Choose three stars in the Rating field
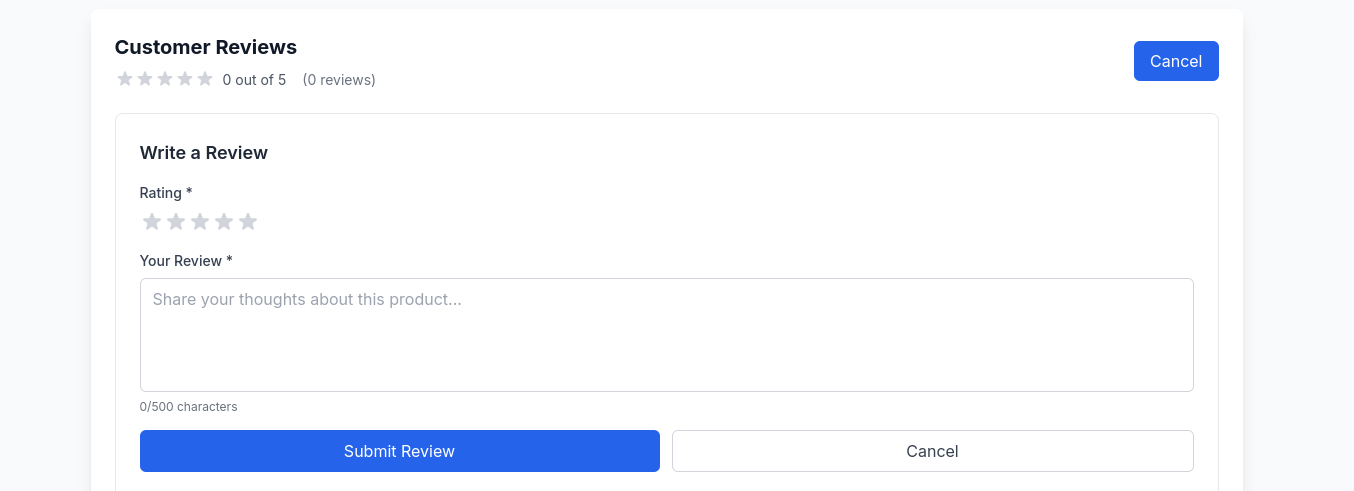 [x=200, y=221]
